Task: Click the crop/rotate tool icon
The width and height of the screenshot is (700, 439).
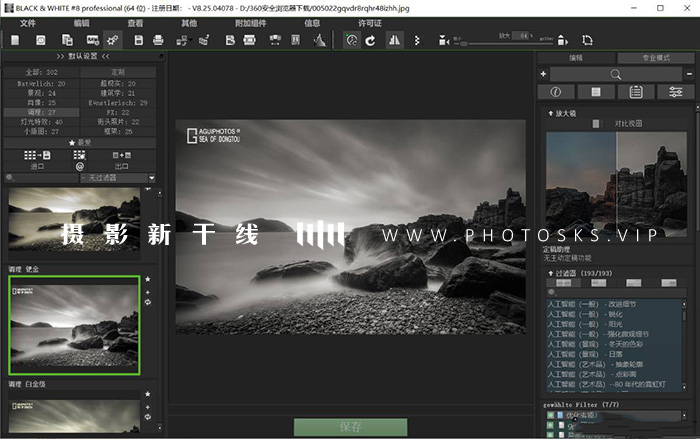Action: (588, 41)
